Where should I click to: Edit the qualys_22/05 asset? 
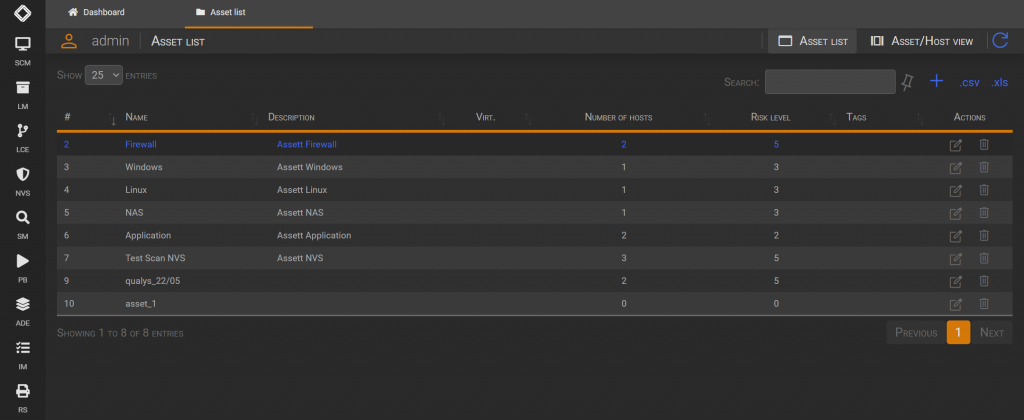click(955, 282)
